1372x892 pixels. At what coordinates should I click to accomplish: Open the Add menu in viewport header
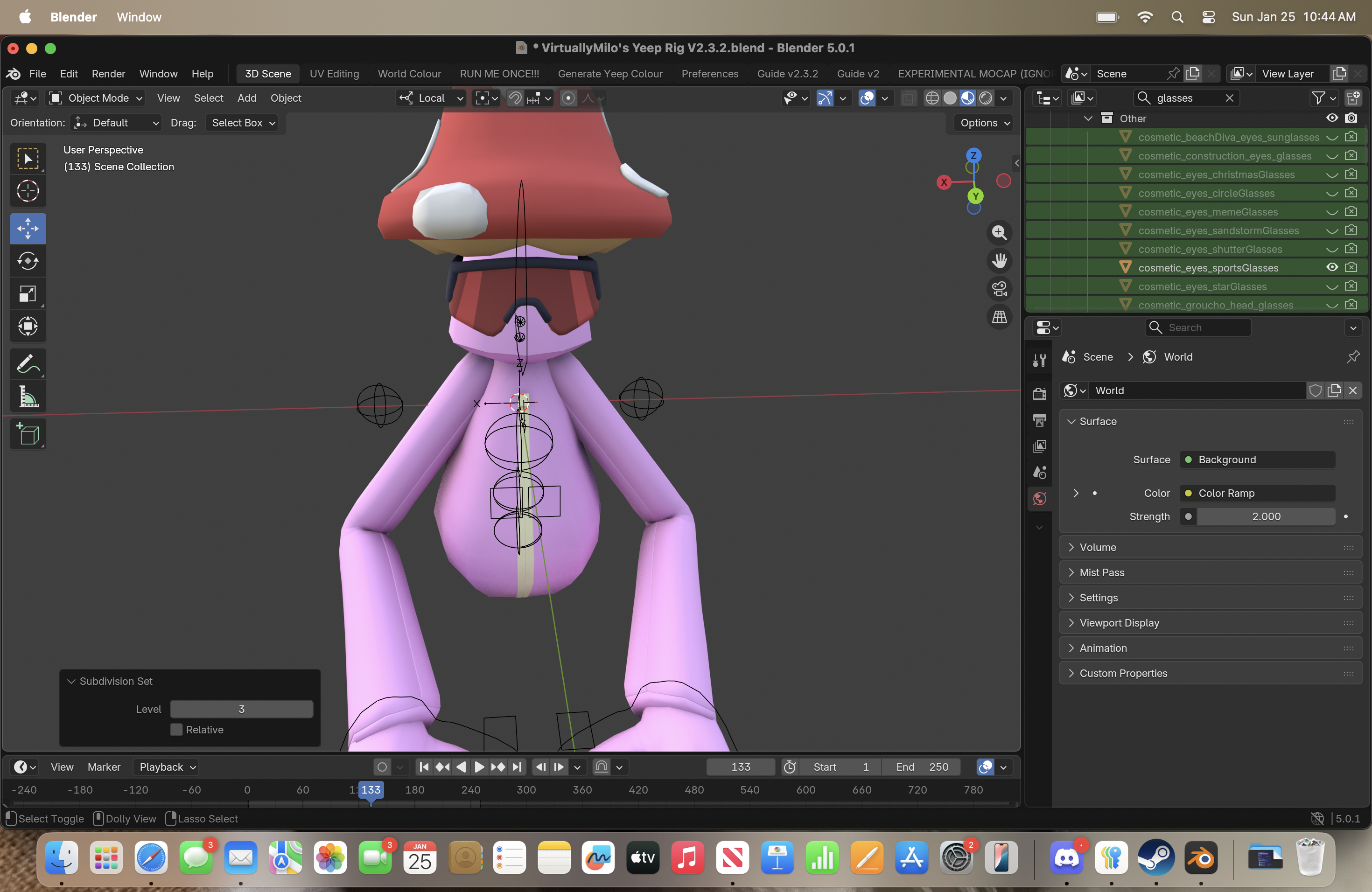coord(247,98)
